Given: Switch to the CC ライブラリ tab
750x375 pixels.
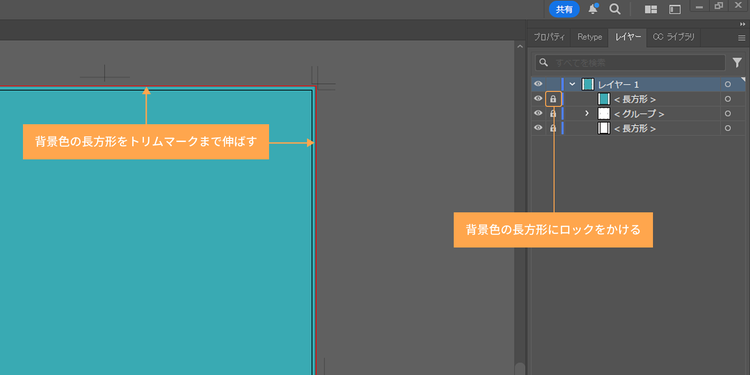Looking at the screenshot, I should [673, 37].
